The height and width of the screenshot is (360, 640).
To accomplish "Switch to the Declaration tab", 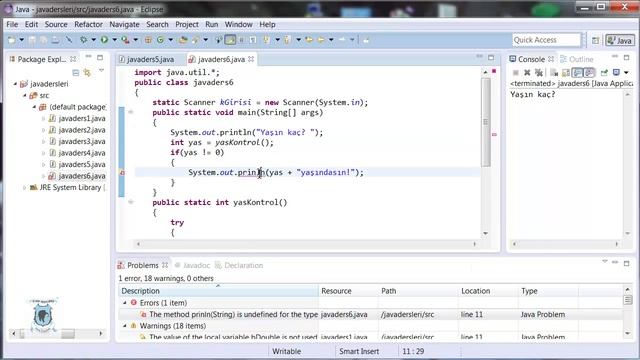I will pos(239,265).
